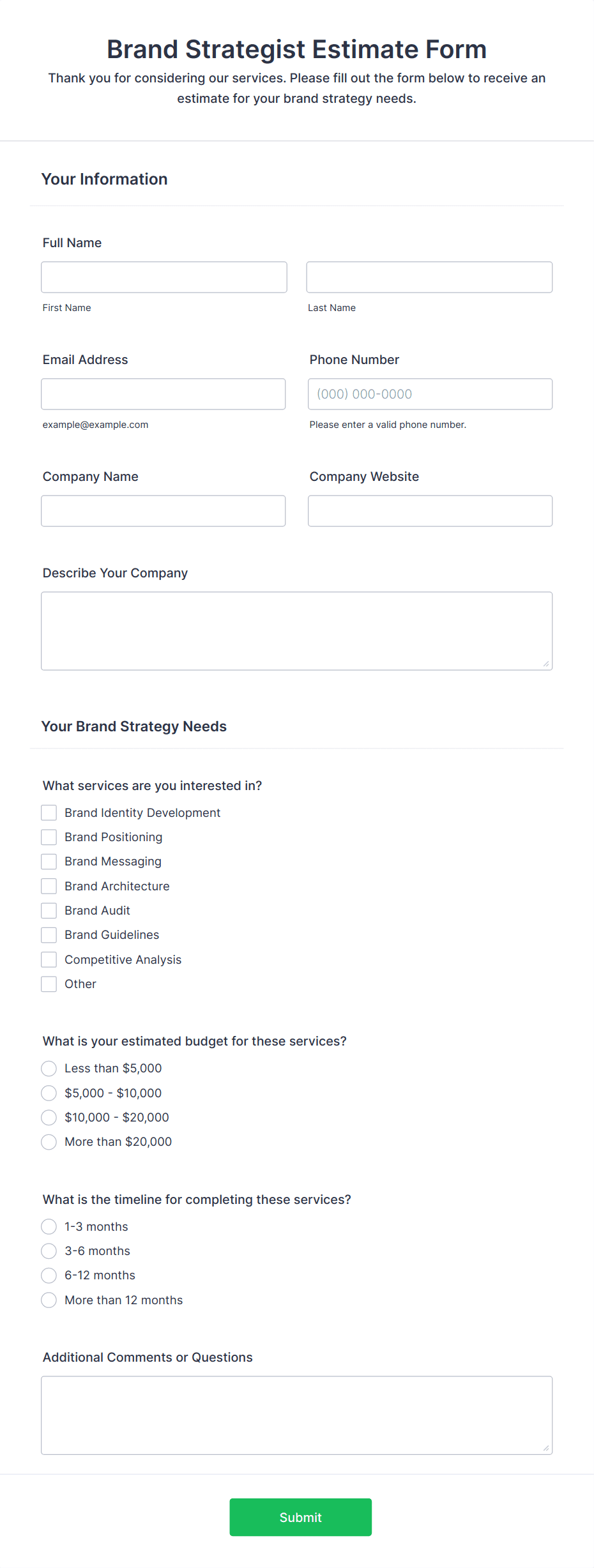Click the Last Name input field
The height and width of the screenshot is (1568, 594).
tap(429, 277)
